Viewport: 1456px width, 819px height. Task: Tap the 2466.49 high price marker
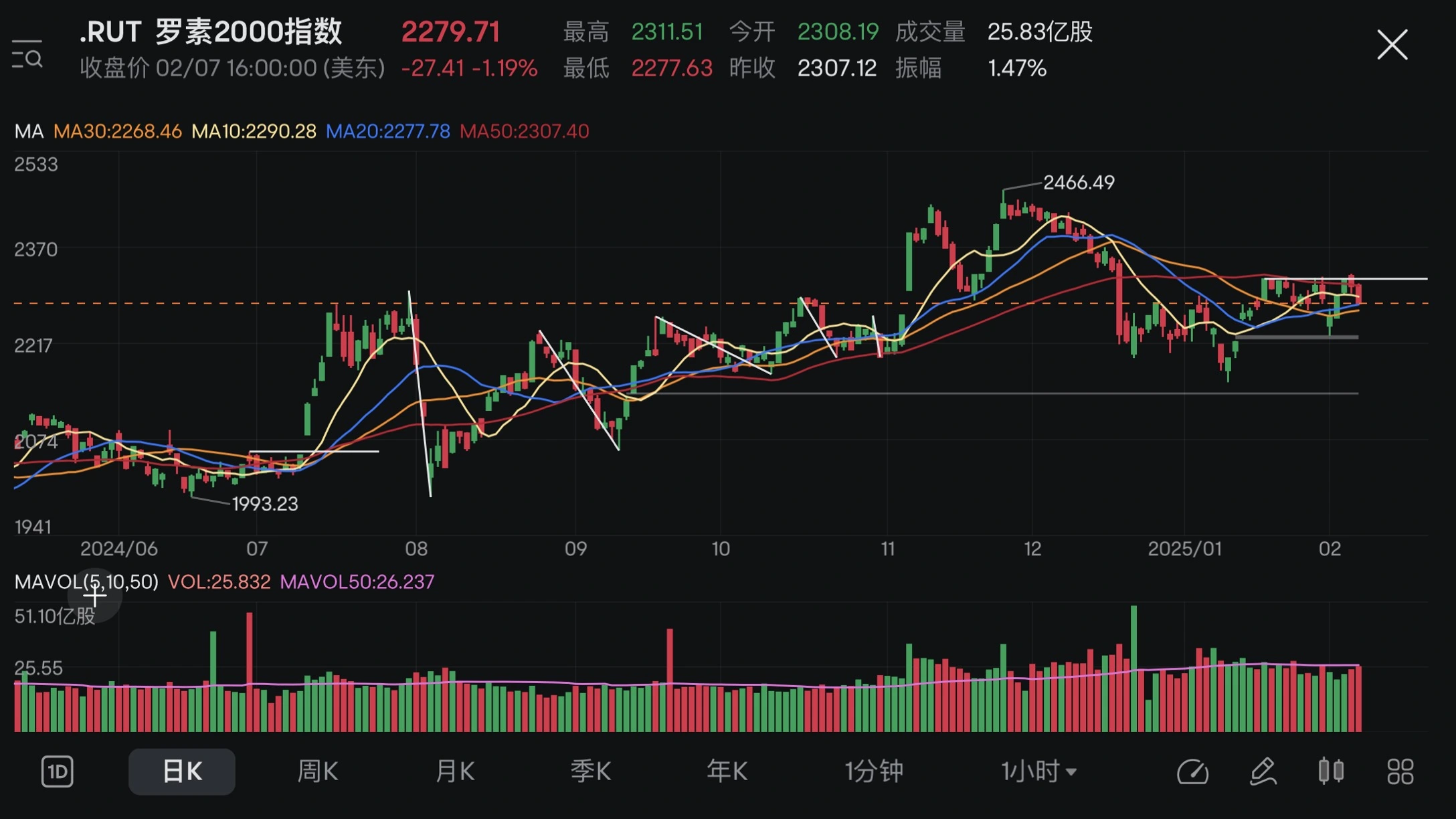click(1079, 182)
